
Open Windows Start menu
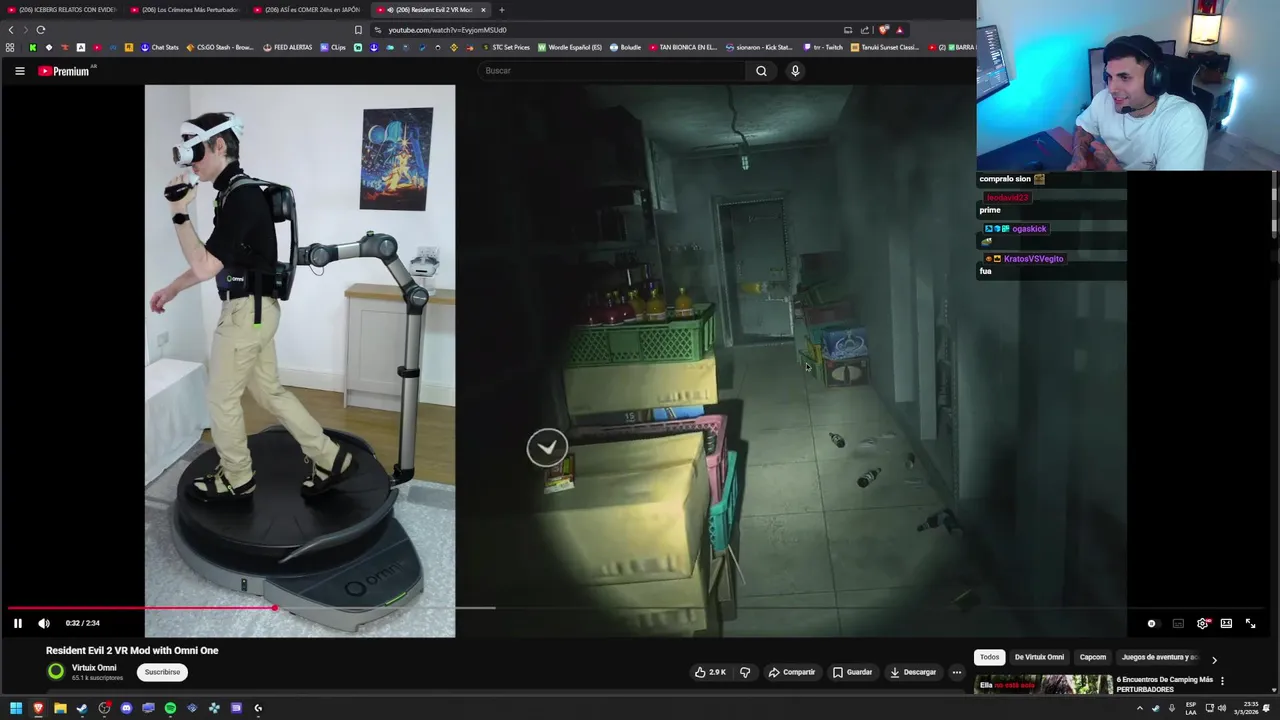click(x=16, y=708)
